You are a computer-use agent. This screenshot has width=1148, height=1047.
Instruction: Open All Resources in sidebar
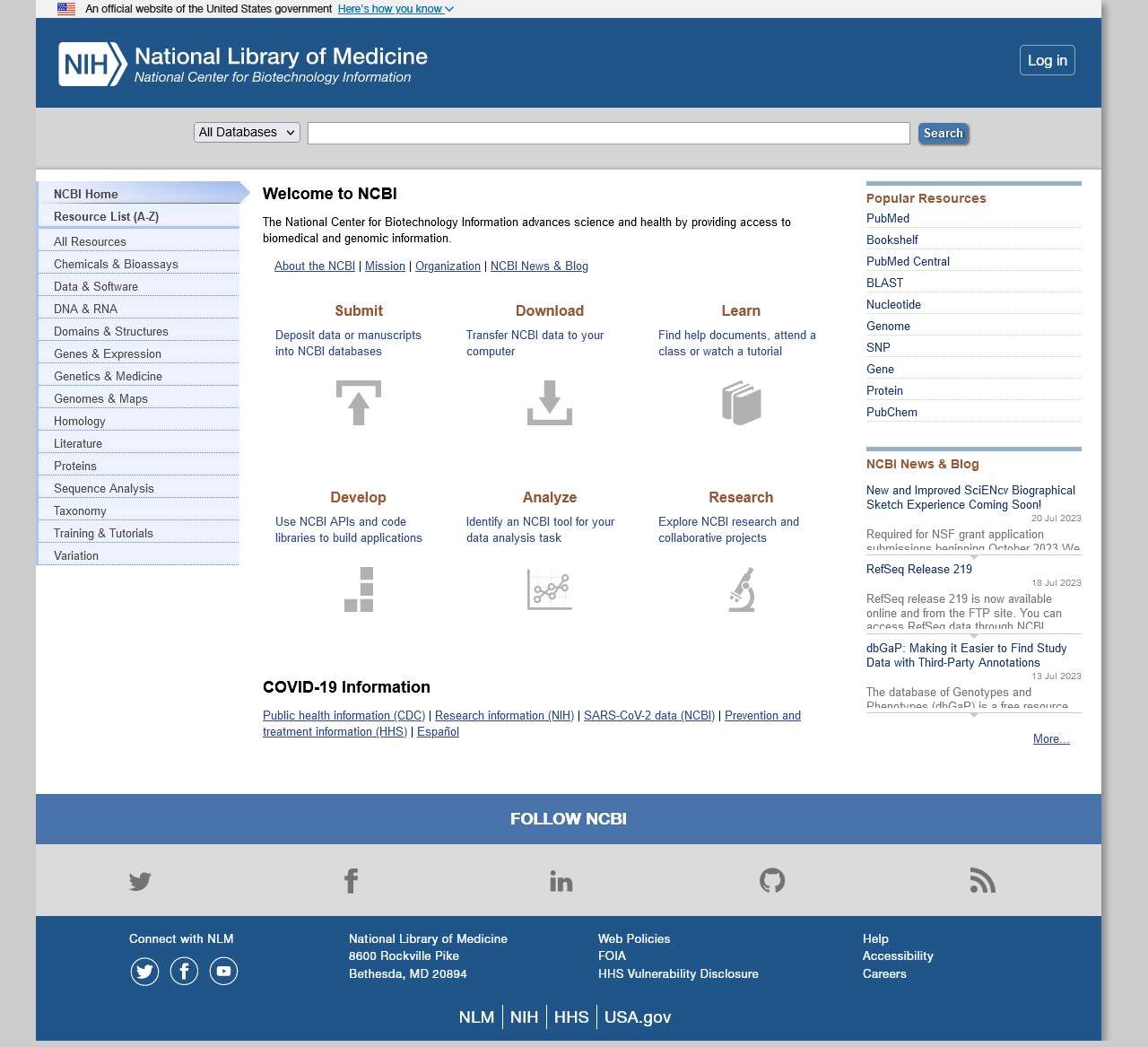pos(139,241)
